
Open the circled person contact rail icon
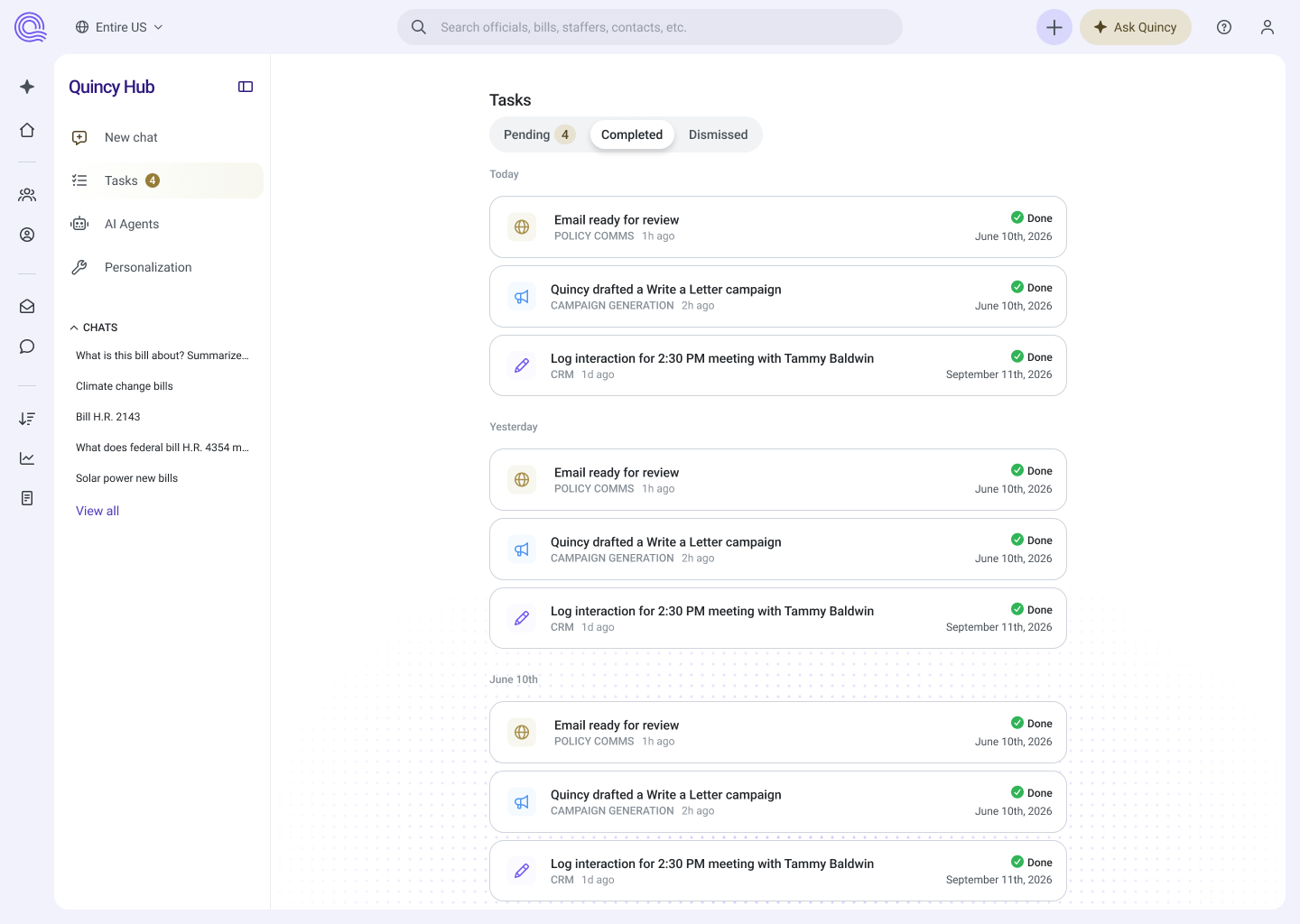pyautogui.click(x=27, y=235)
